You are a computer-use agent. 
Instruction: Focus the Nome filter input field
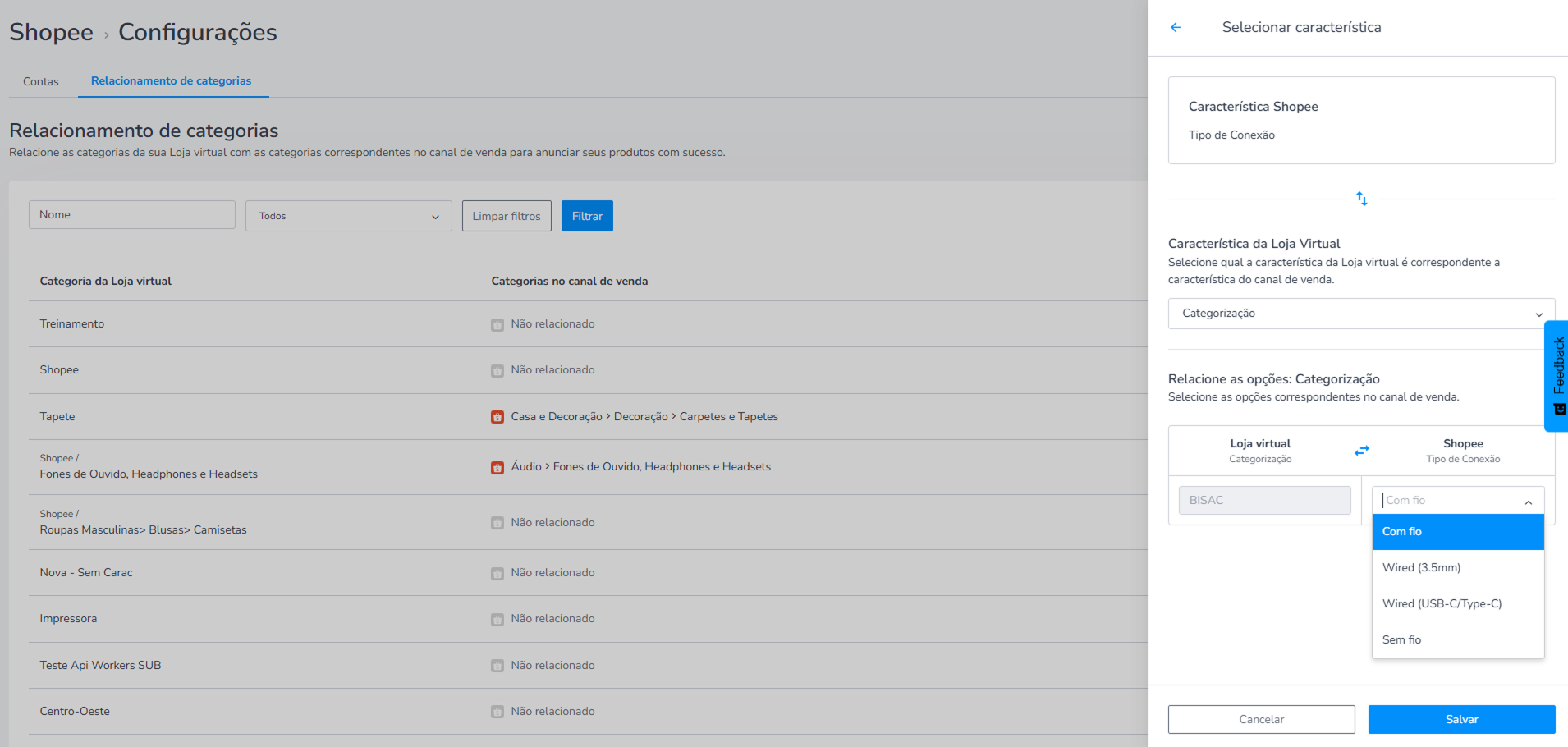point(132,215)
